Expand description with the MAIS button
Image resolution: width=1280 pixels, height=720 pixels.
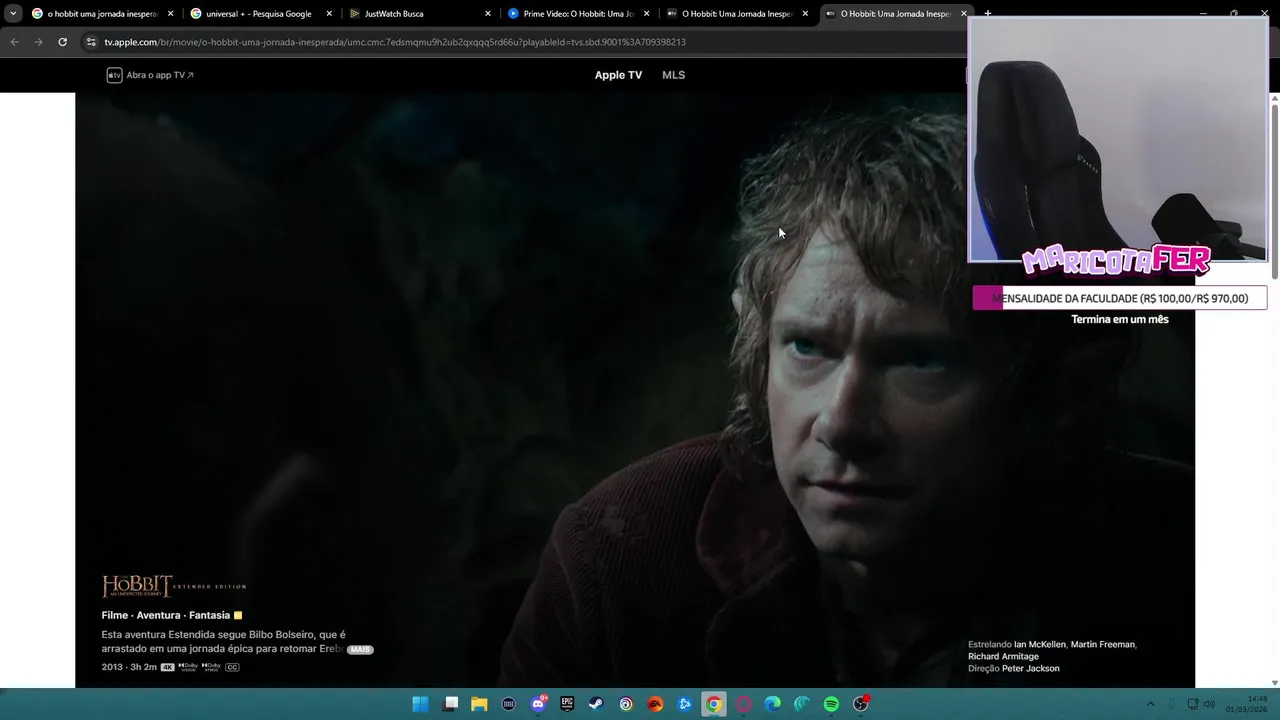(360, 649)
